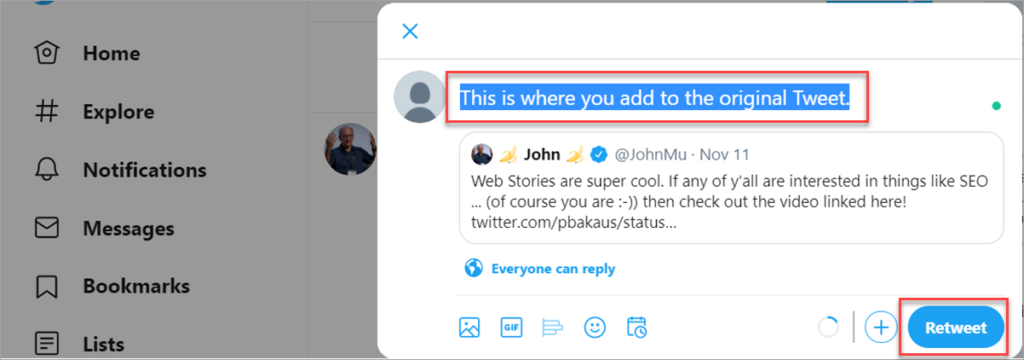Close the retweet dialog with the X icon
This screenshot has width=1024, height=360.
coord(410,31)
